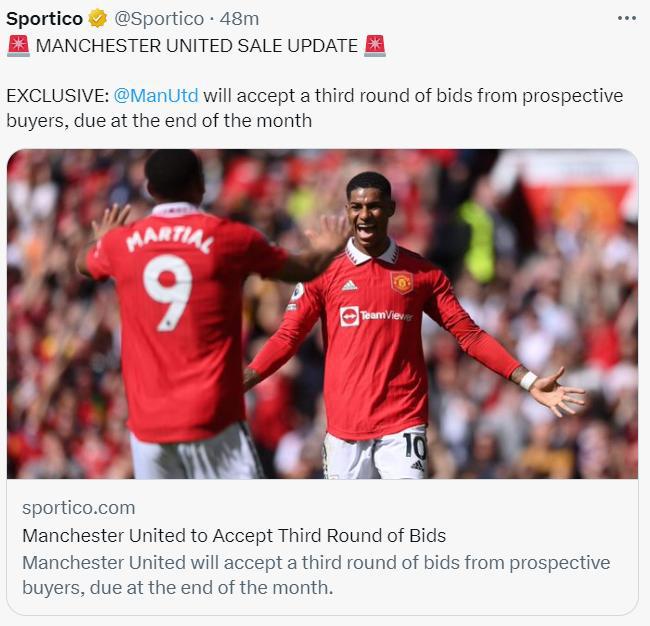Open the Sportico profile name
The width and height of the screenshot is (650, 626).
[x=44, y=19]
